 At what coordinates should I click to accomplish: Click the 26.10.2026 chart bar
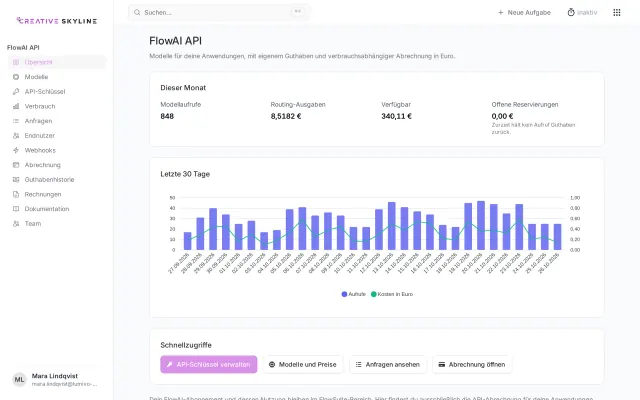coord(557,237)
